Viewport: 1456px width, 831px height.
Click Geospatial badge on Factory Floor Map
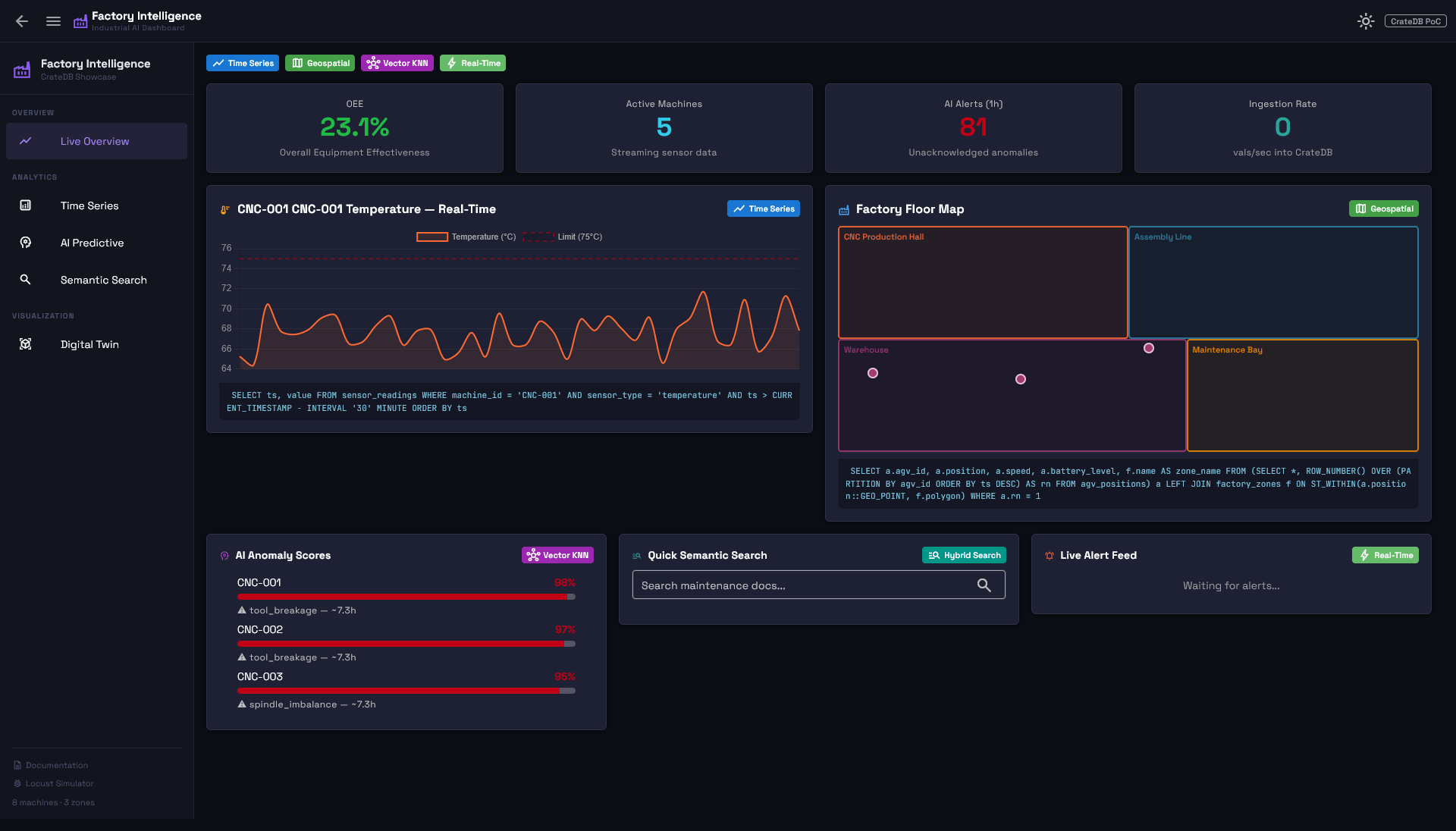[x=1384, y=209]
